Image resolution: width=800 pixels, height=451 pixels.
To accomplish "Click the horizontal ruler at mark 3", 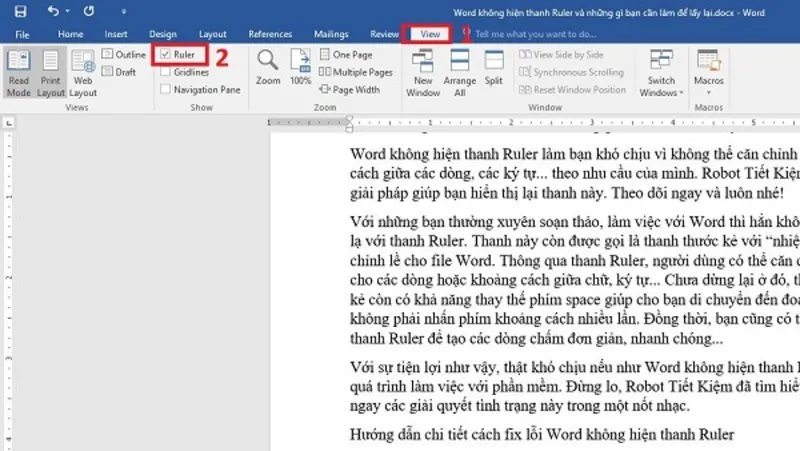I will [592, 122].
